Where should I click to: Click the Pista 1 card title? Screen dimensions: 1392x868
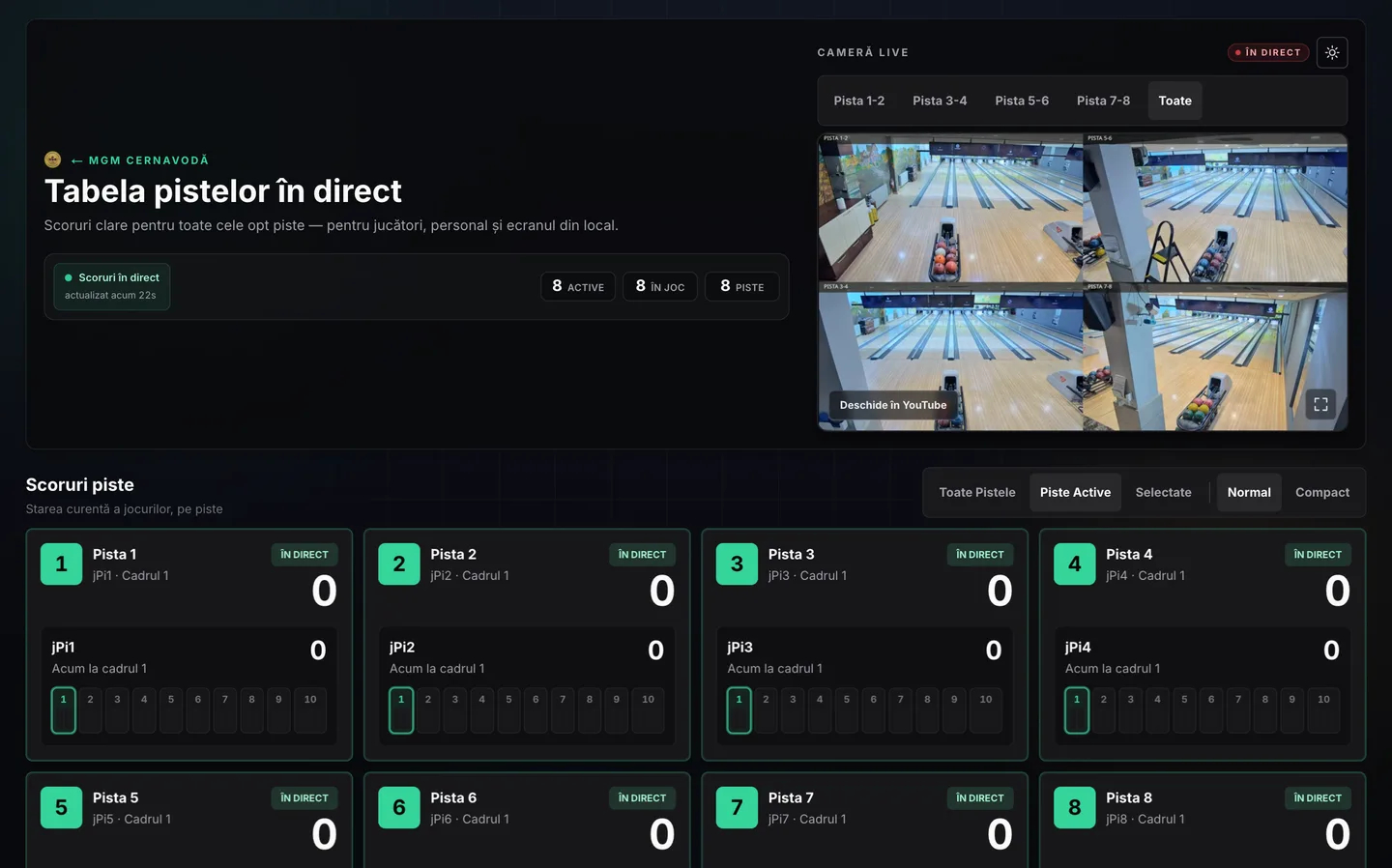114,554
